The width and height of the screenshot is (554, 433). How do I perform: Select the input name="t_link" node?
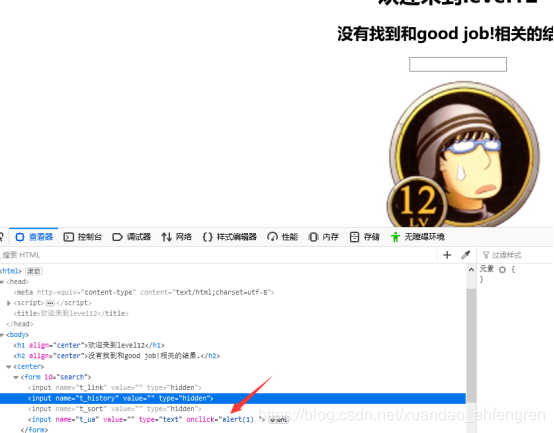114,388
